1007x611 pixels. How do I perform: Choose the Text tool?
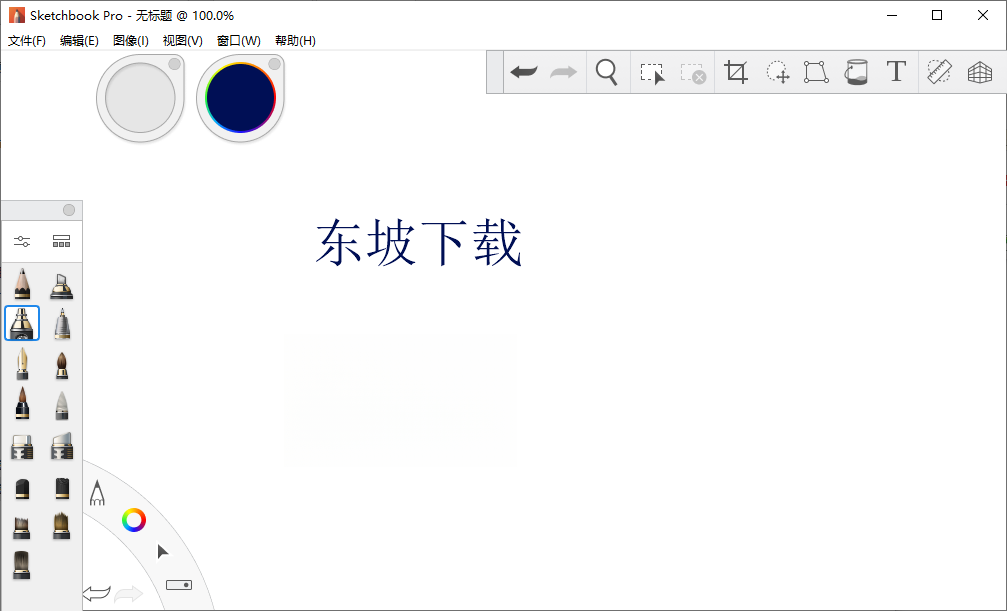click(896, 71)
